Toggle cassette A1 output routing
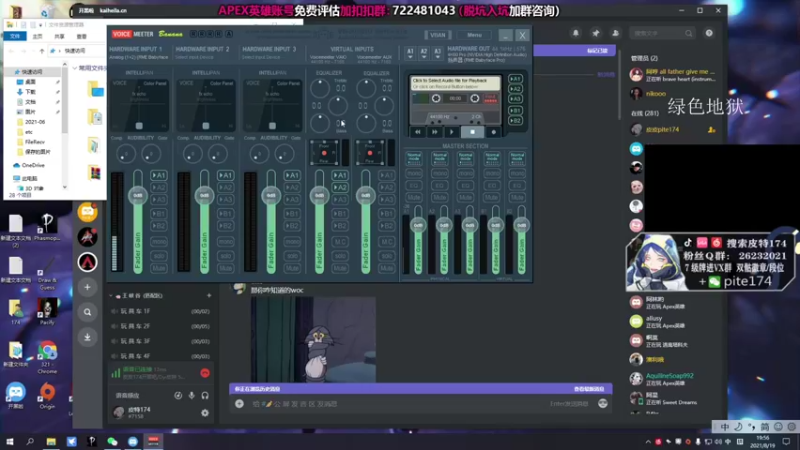The width and height of the screenshot is (800, 450). [515, 79]
